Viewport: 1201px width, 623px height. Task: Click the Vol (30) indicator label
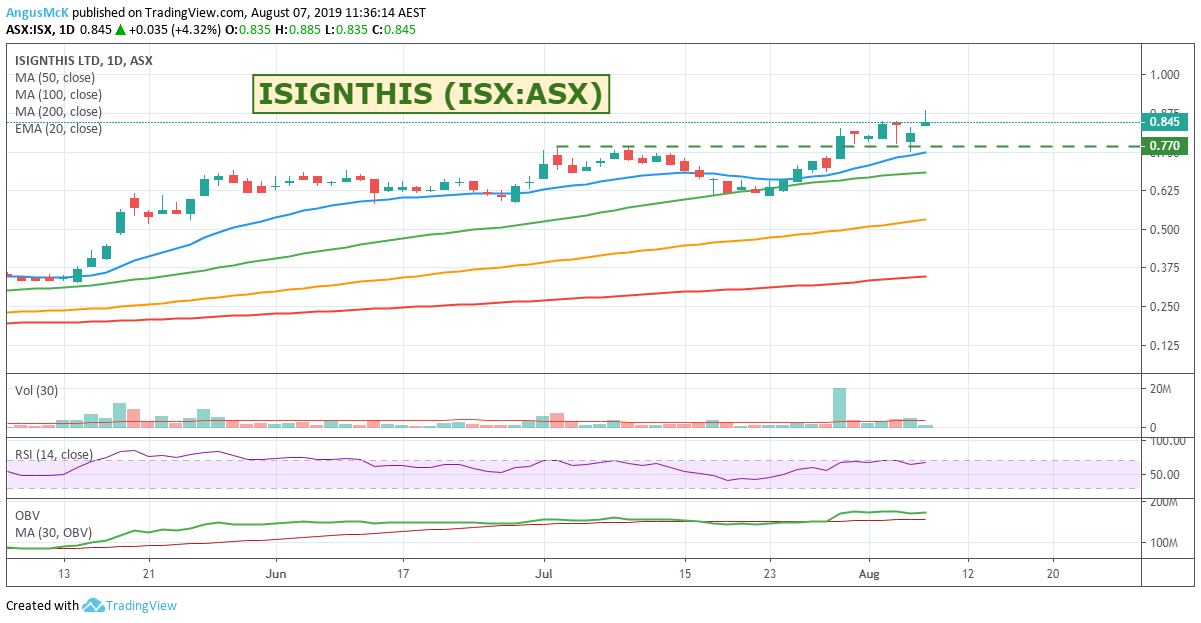click(x=36, y=390)
